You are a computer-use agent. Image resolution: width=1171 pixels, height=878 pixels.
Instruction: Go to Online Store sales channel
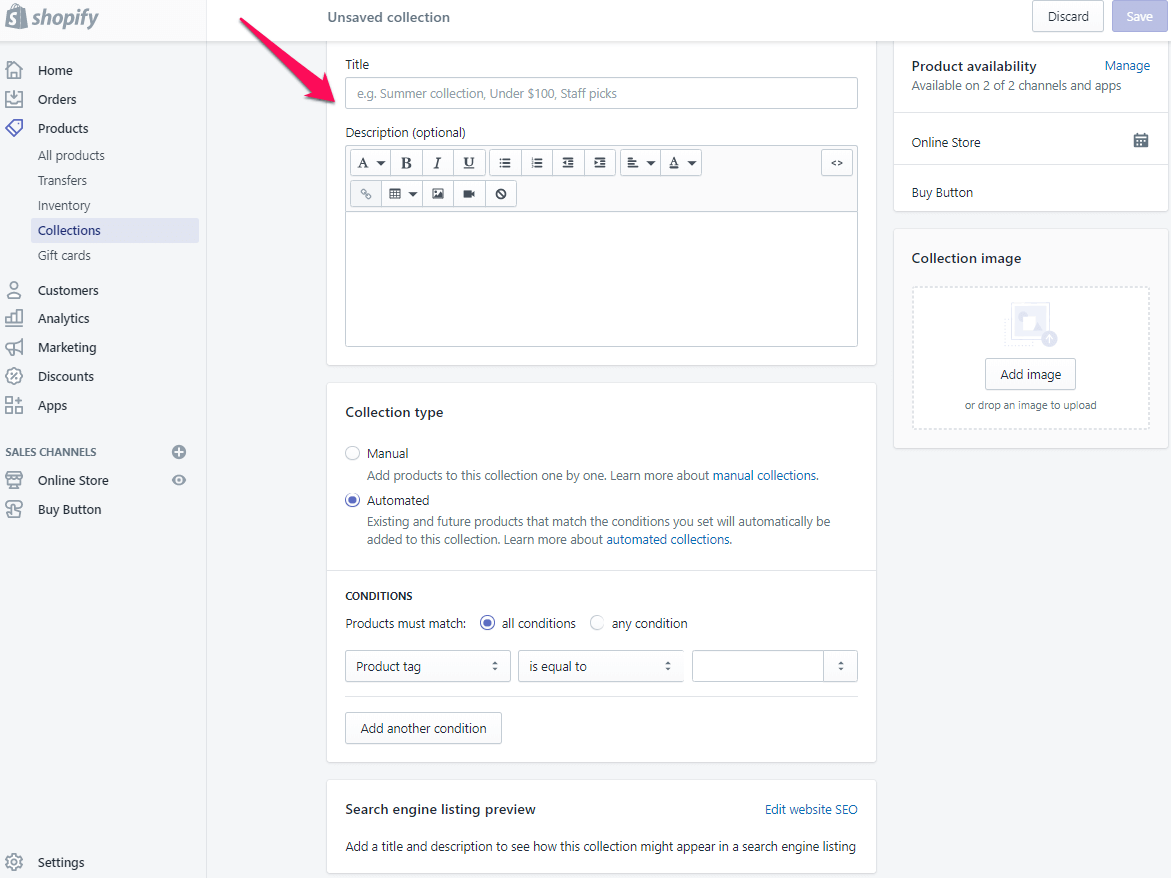coord(73,480)
